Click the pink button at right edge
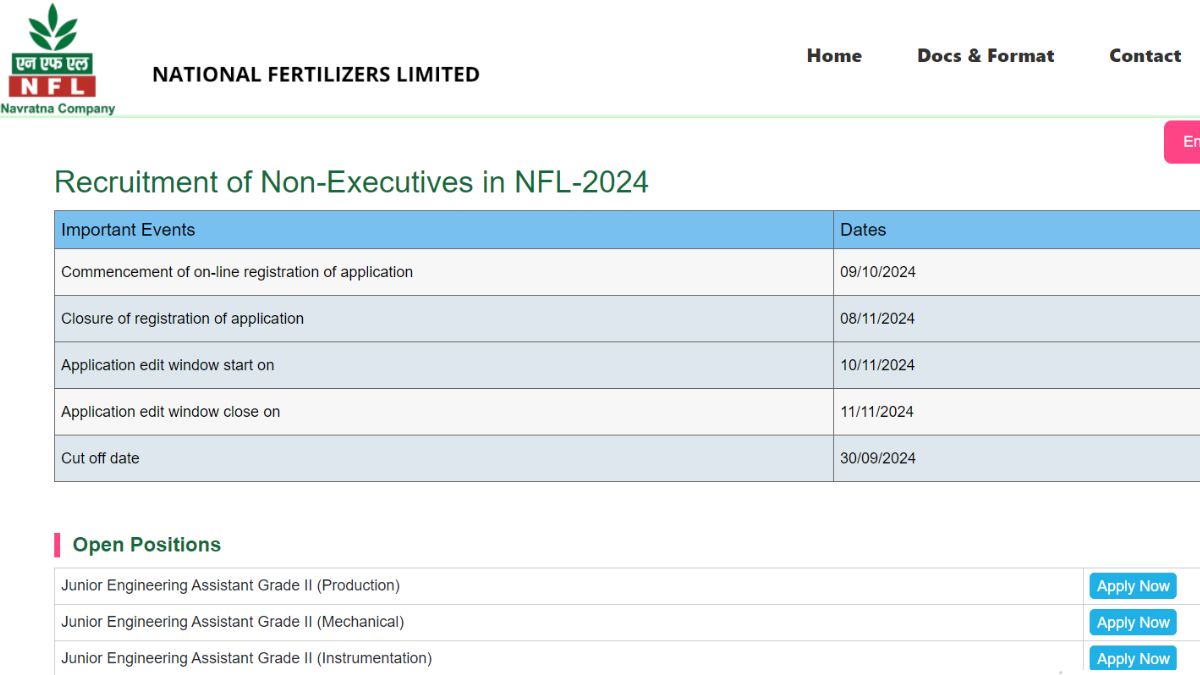This screenshot has height=675, width=1200. click(x=1184, y=142)
